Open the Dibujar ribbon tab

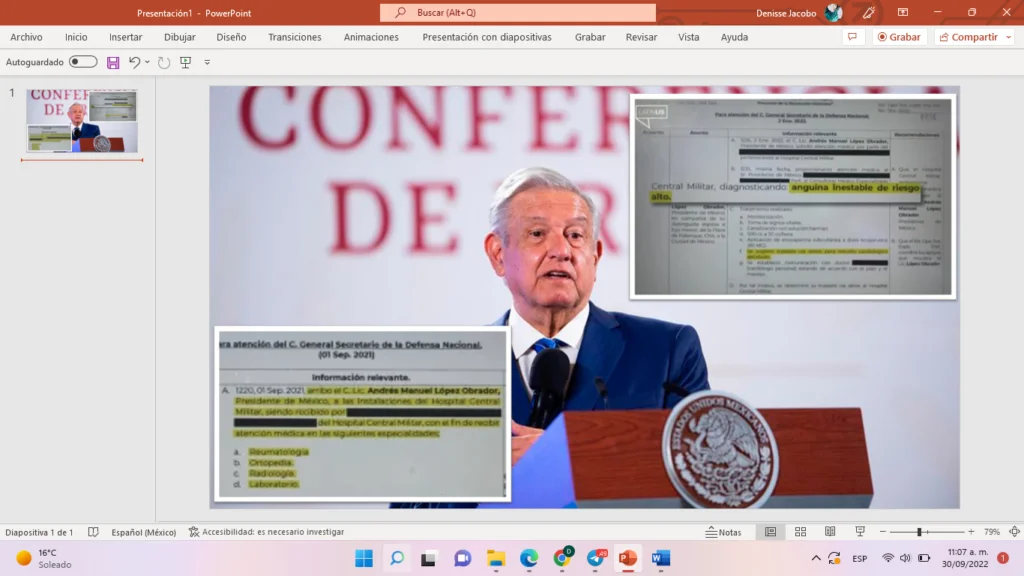180,37
